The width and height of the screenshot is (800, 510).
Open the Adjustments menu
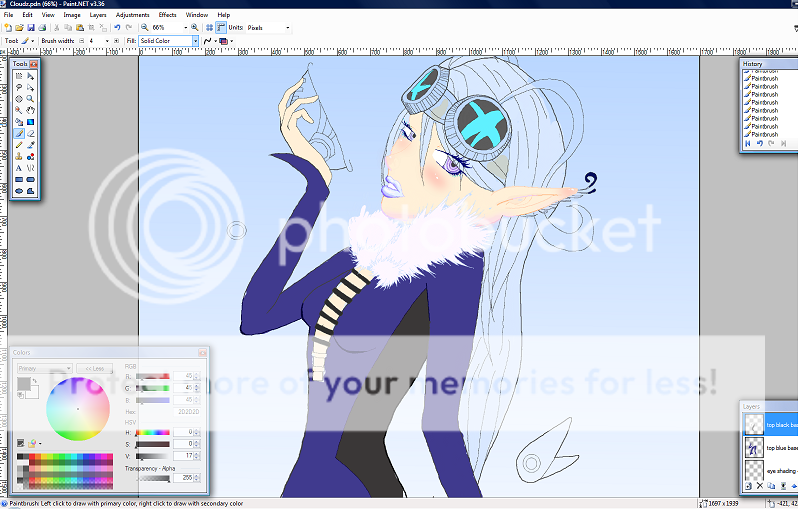click(132, 15)
